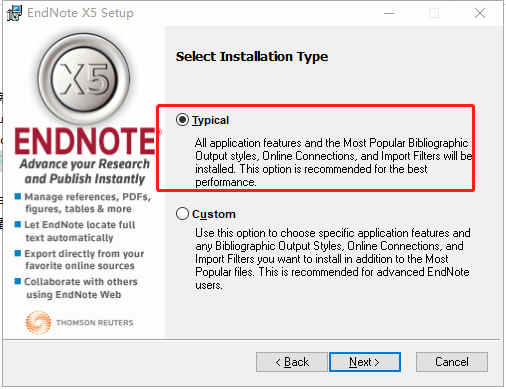Click the red ENDNOTE wordmark
Viewport: 506px width, 389px height.
click(x=85, y=141)
